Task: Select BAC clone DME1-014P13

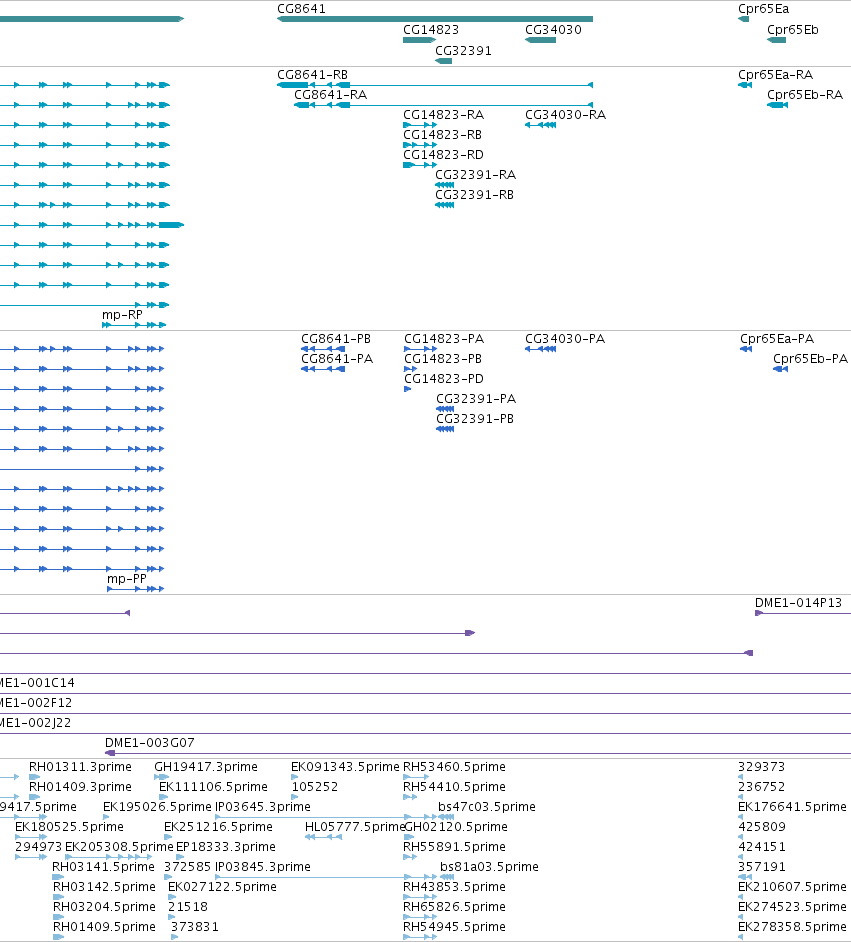Action: 803,613
